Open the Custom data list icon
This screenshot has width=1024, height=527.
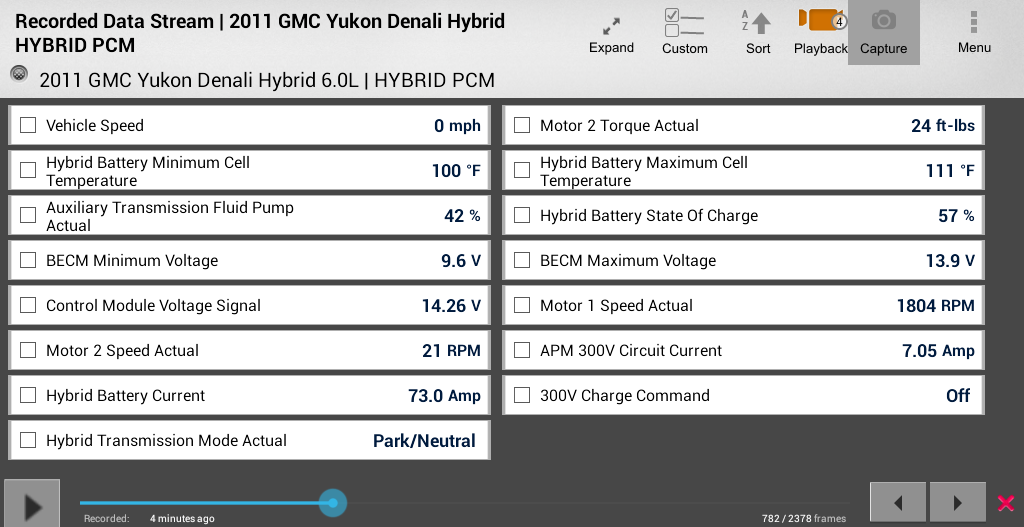point(684,22)
